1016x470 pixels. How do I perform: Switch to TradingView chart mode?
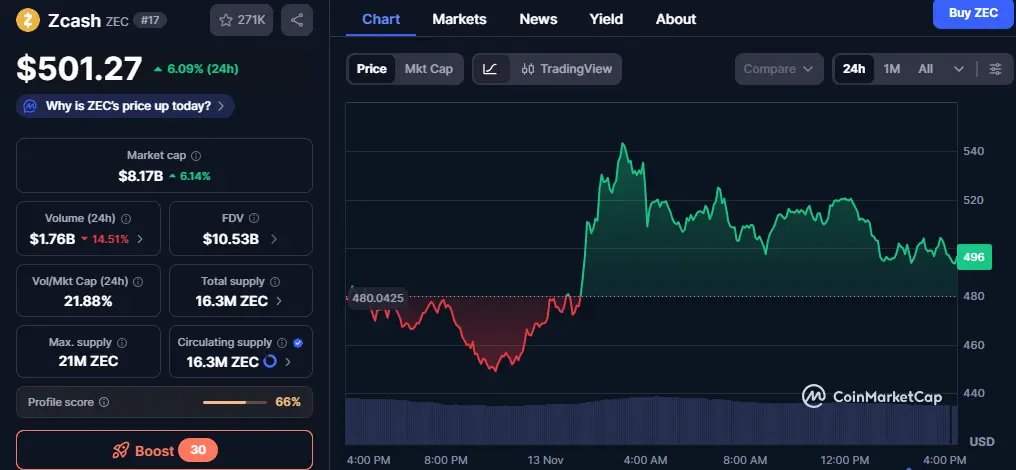click(568, 69)
